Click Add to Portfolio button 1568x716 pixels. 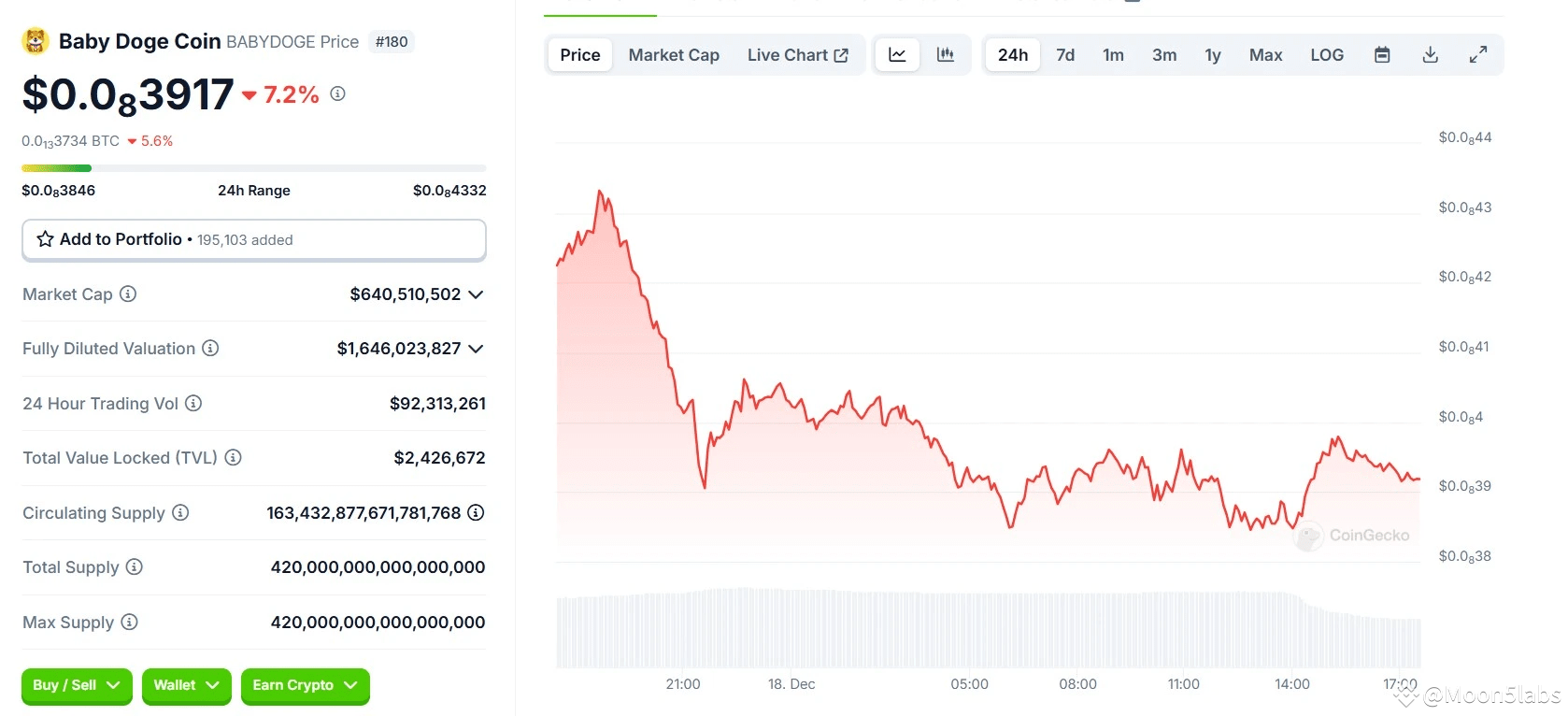253,240
